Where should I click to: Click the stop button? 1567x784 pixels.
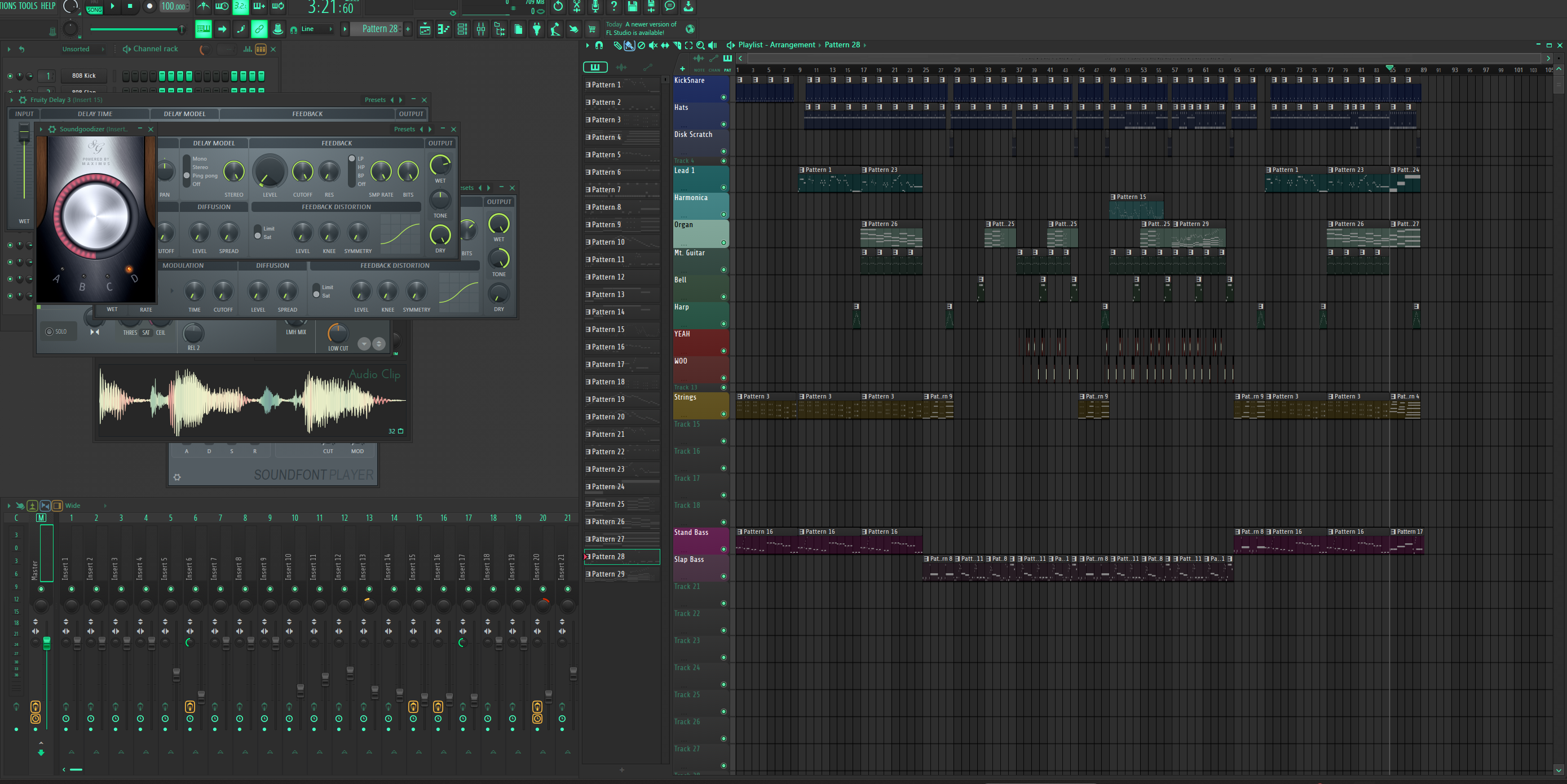pos(130,6)
